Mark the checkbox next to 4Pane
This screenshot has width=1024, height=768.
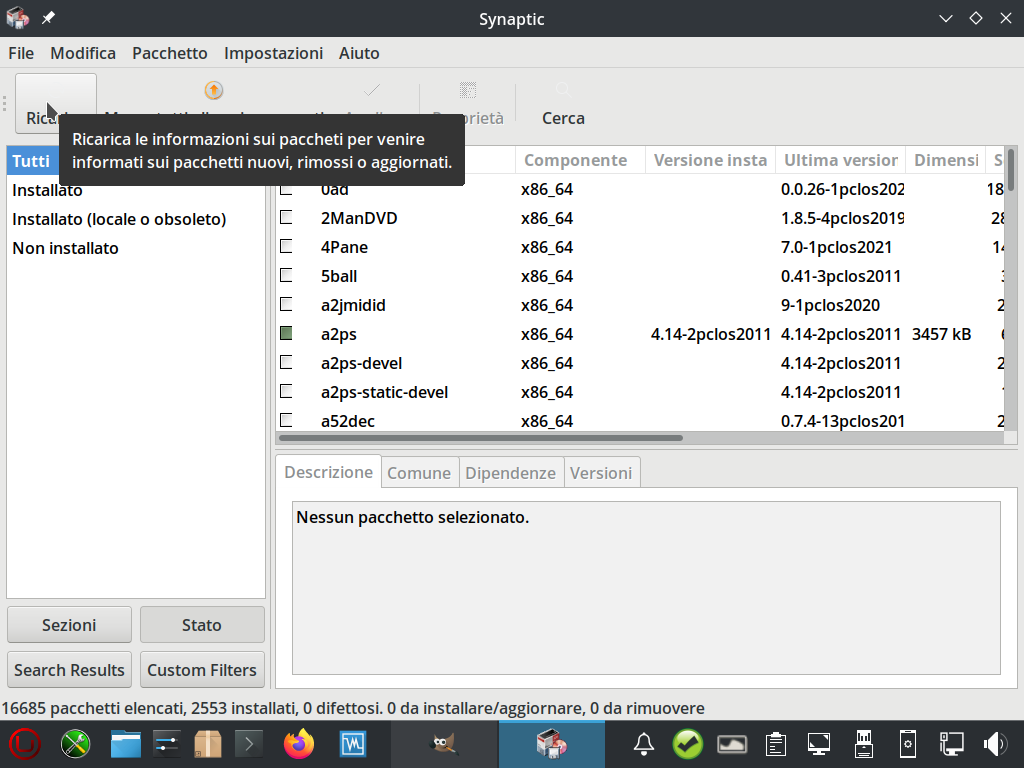[286, 247]
